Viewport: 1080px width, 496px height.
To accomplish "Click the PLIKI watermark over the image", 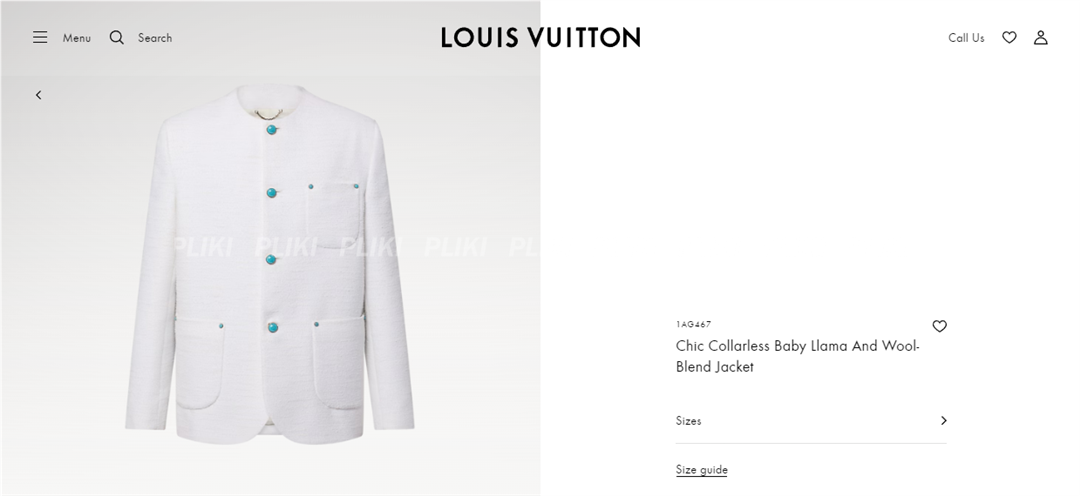I will pos(357,246).
